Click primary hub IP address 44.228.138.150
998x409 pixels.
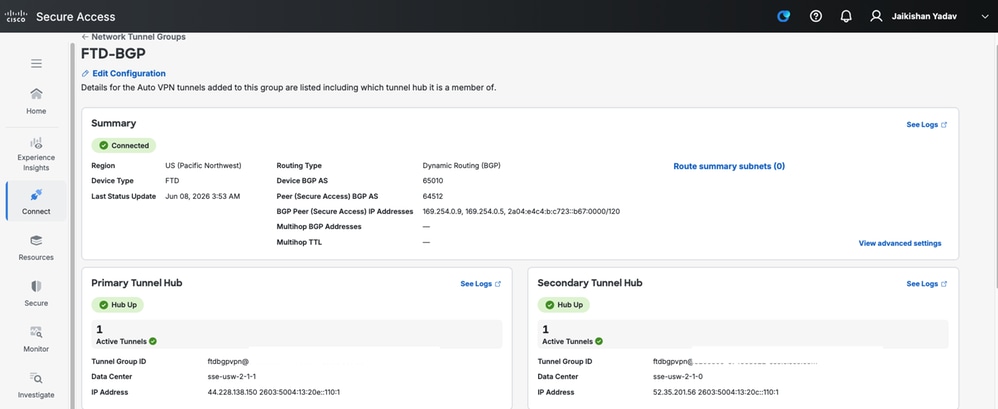pyautogui.click(x=232, y=392)
